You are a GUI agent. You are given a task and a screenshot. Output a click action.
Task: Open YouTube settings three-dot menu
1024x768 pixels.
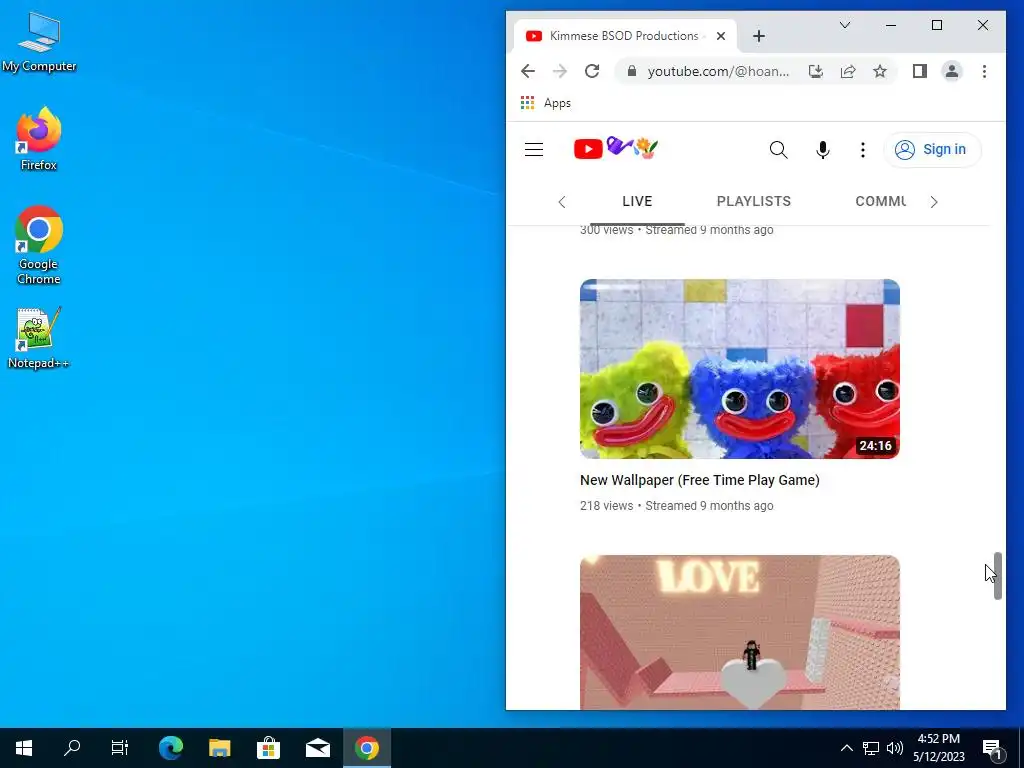click(863, 150)
